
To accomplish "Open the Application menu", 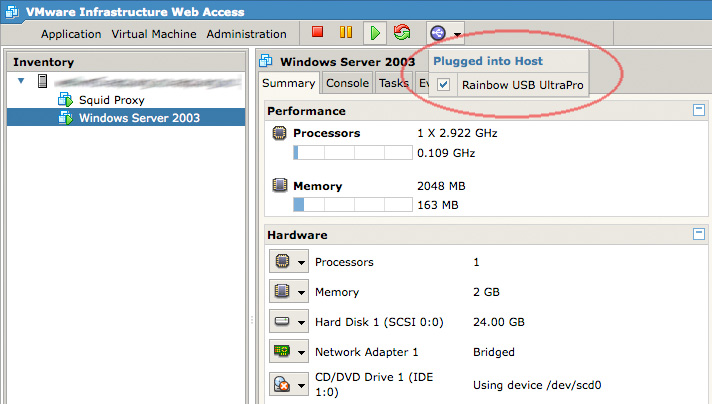I will (71, 34).
